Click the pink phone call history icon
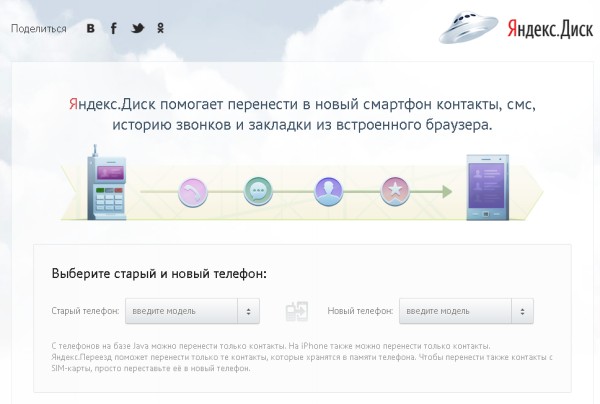Screen dimensions: 600x404 tap(192, 192)
